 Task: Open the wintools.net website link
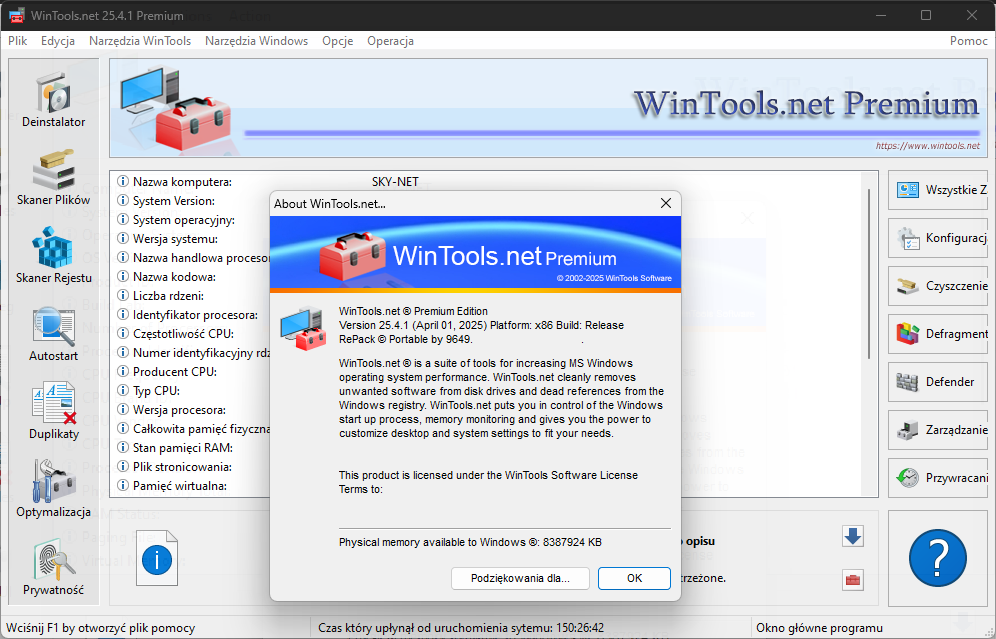(928, 145)
